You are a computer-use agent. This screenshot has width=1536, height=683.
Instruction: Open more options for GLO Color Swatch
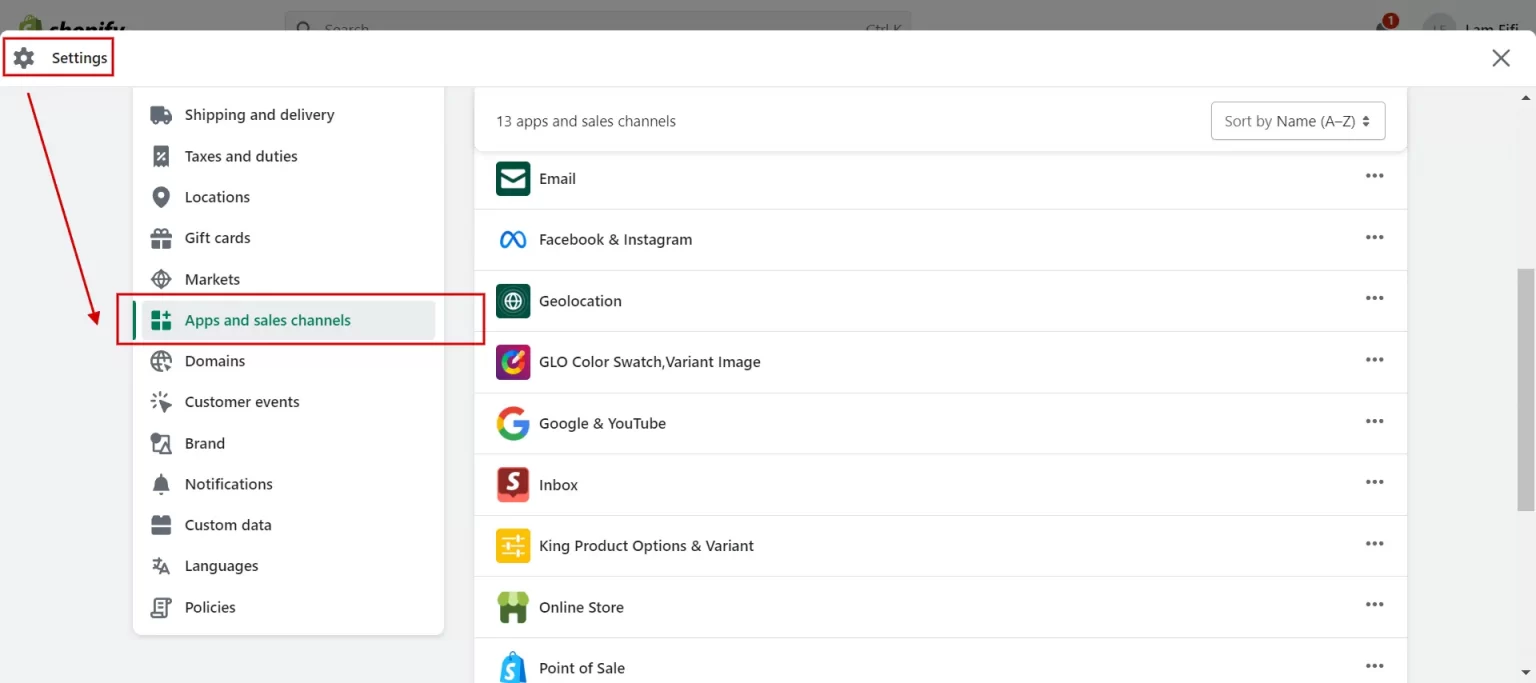pyautogui.click(x=1375, y=360)
